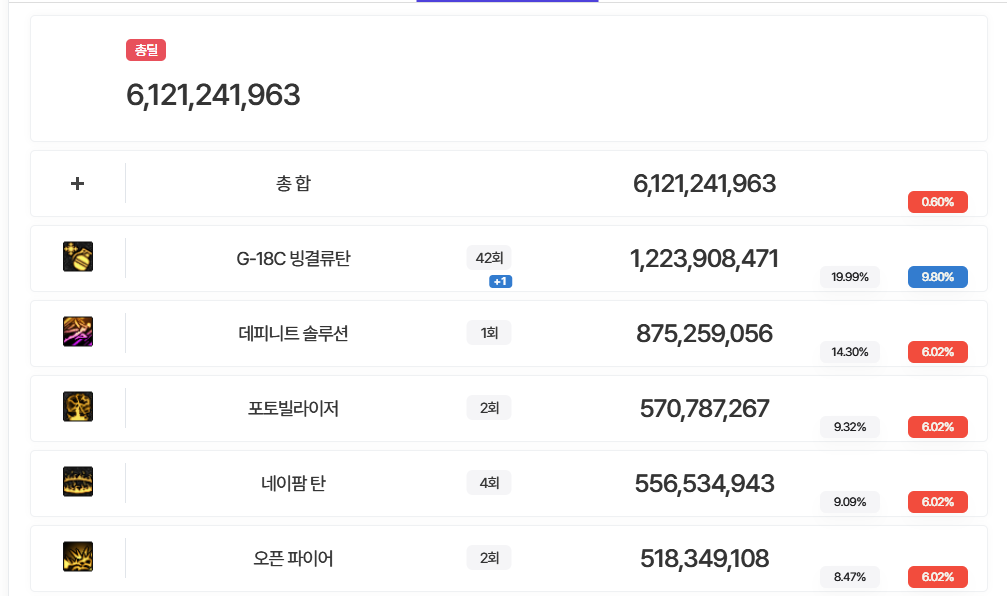Select the 오픈 파이어 skill name
The height and width of the screenshot is (596, 1007).
(x=293, y=558)
